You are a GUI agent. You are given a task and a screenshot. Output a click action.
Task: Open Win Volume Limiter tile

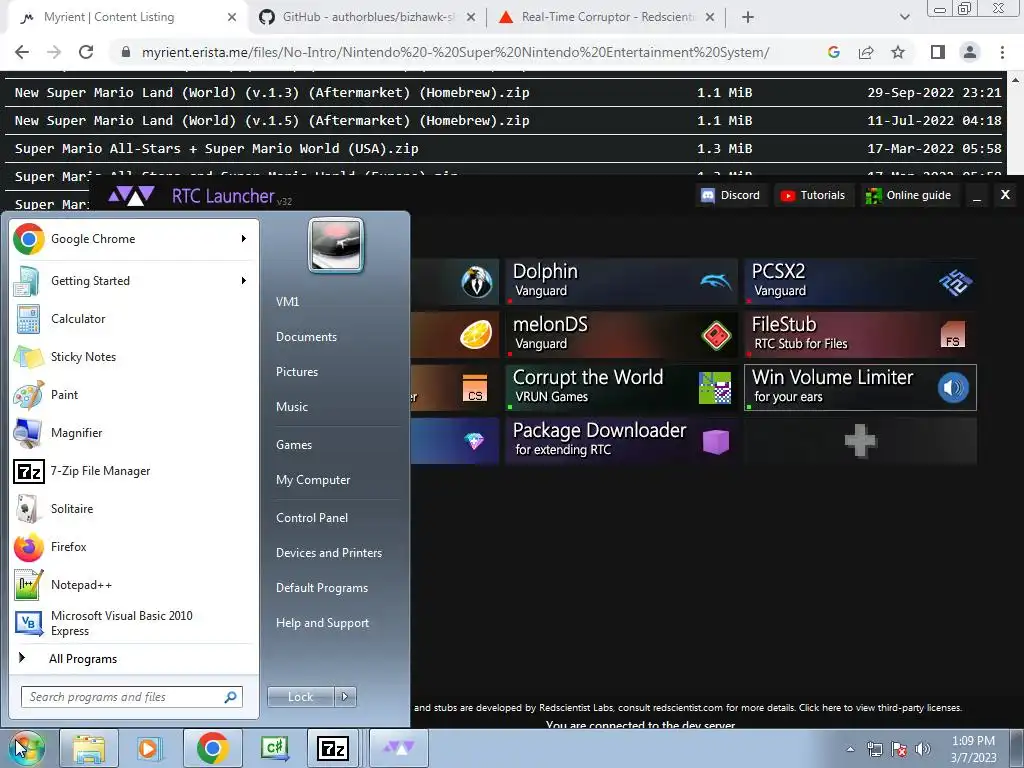click(861, 387)
